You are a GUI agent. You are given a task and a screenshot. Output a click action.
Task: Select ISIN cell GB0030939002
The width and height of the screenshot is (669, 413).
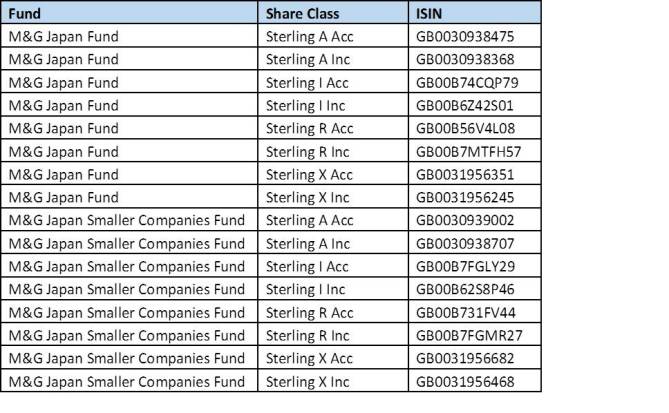(x=474, y=220)
